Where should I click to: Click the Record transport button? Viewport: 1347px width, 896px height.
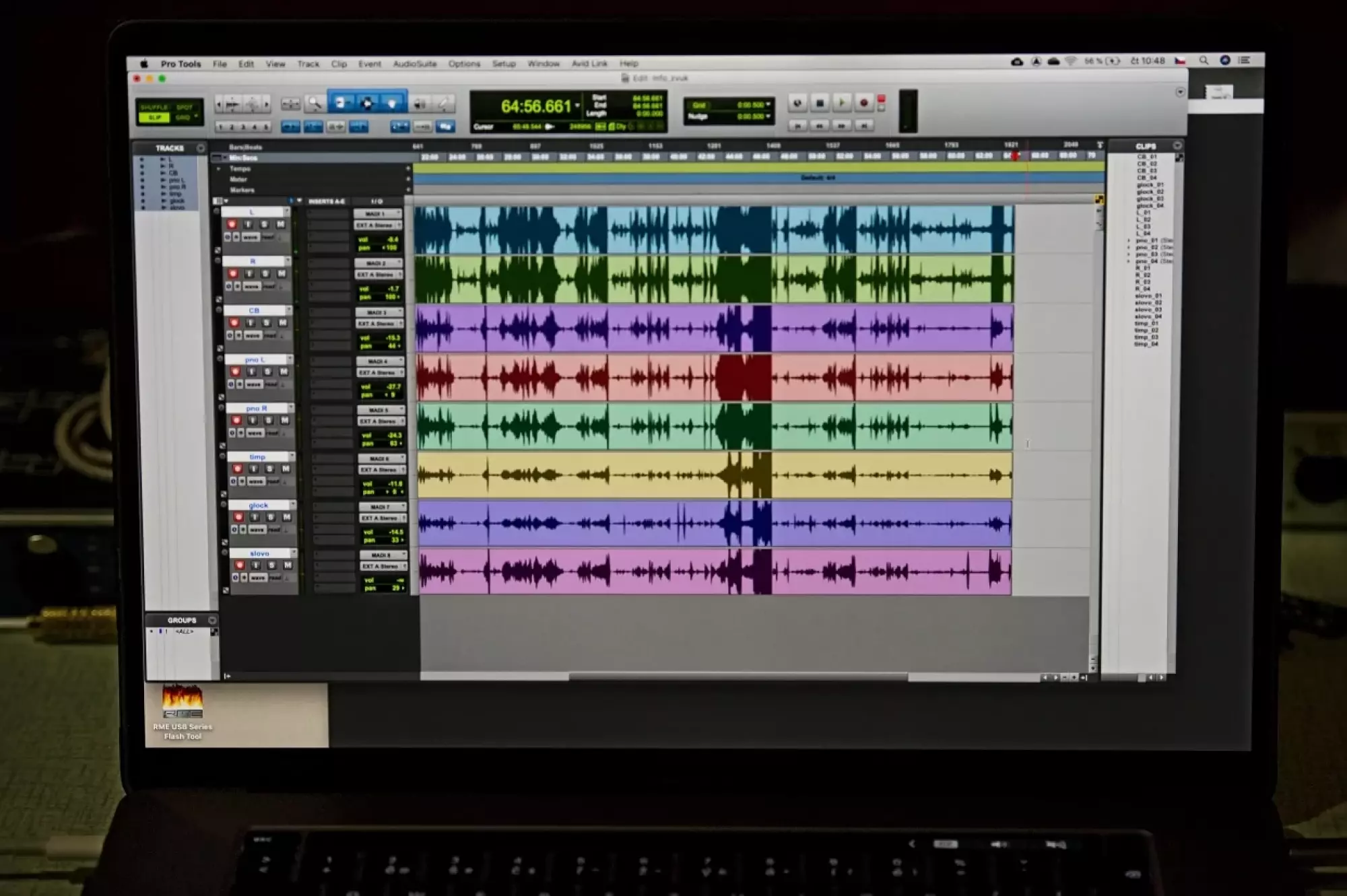(863, 103)
